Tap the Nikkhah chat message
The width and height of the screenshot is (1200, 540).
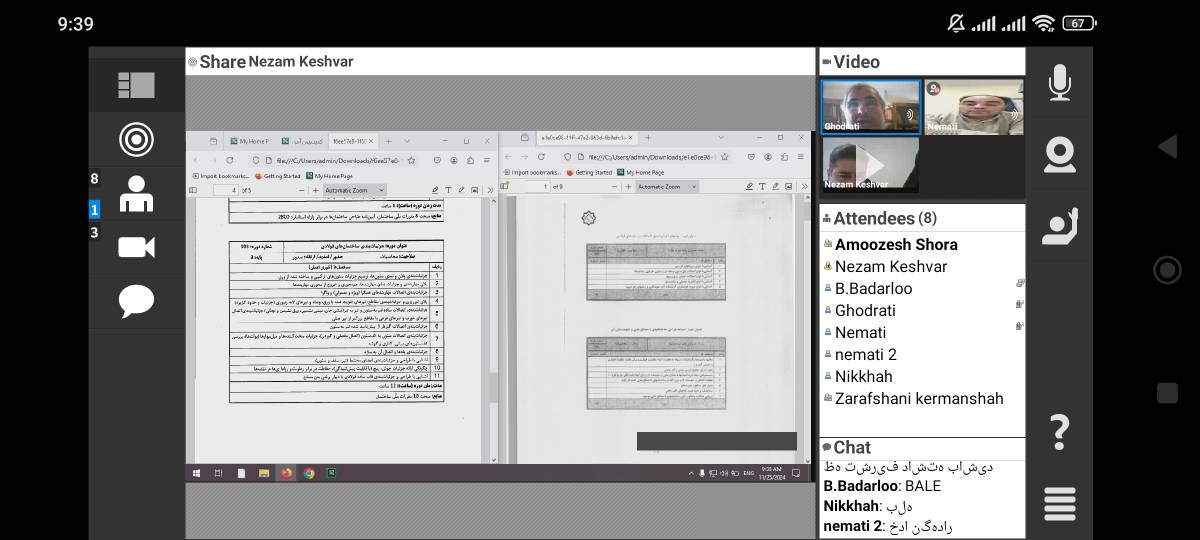[x=868, y=506]
